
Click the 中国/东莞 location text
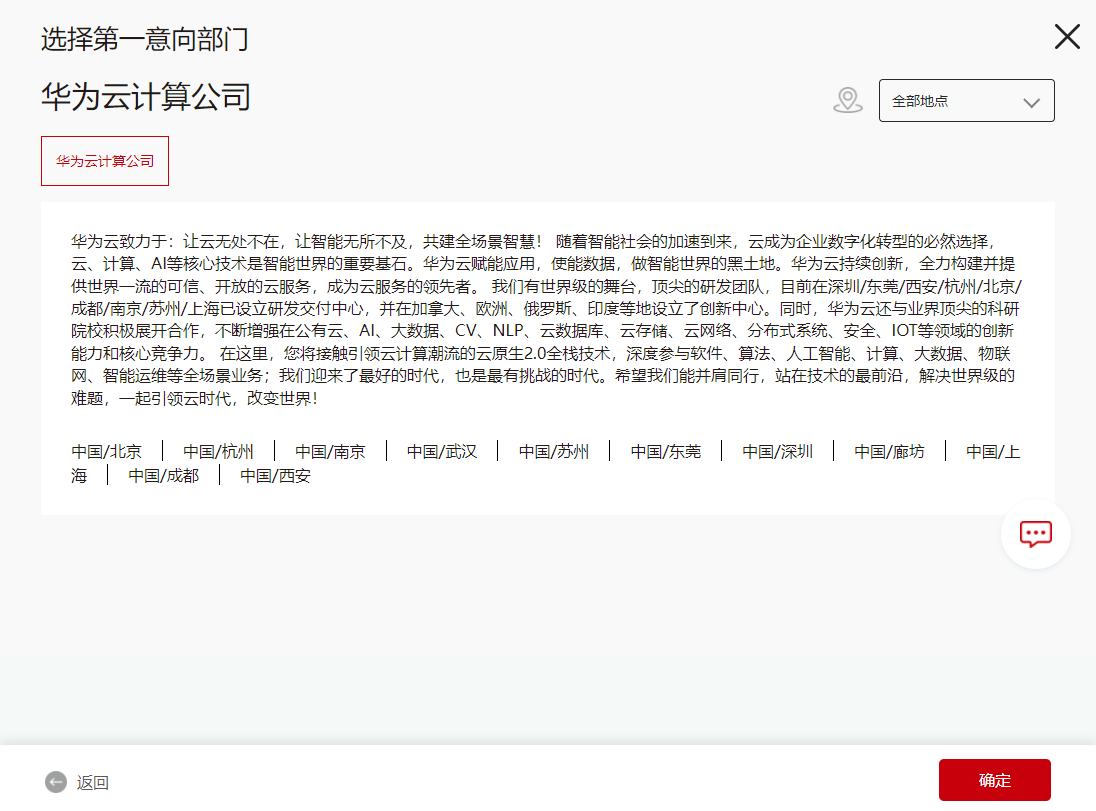coord(665,452)
